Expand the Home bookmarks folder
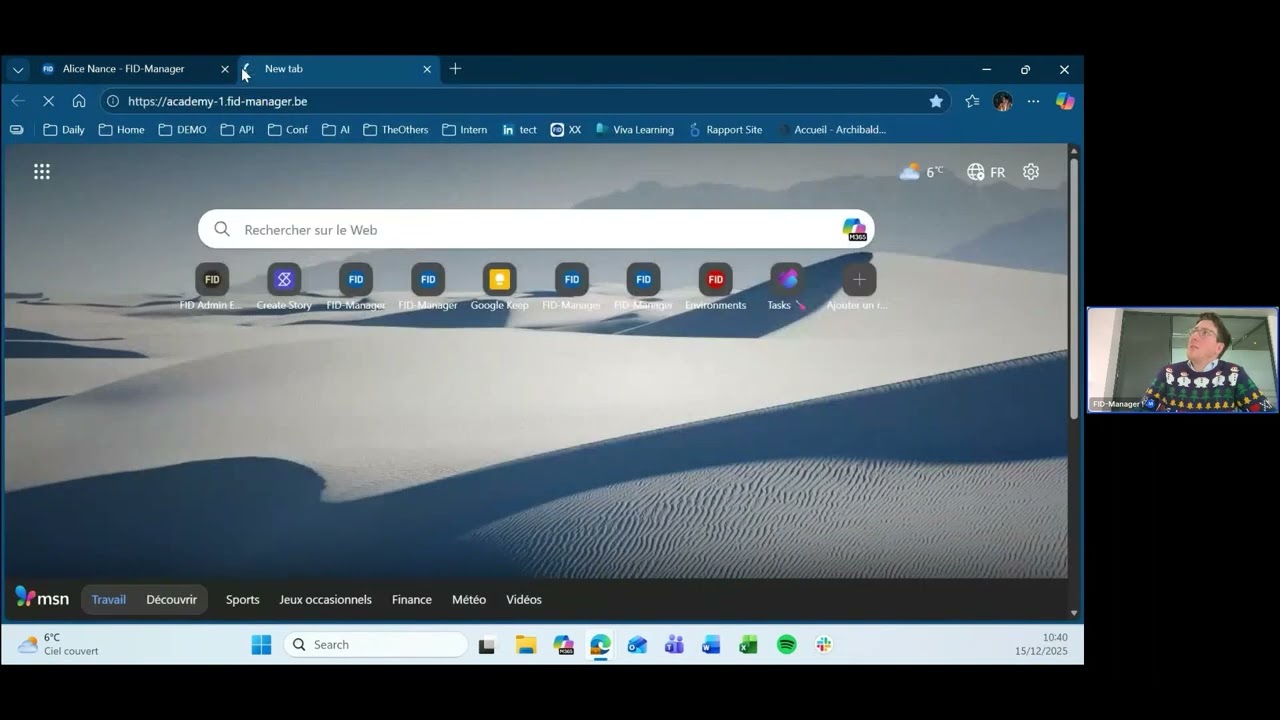The height and width of the screenshot is (720, 1280). (121, 129)
